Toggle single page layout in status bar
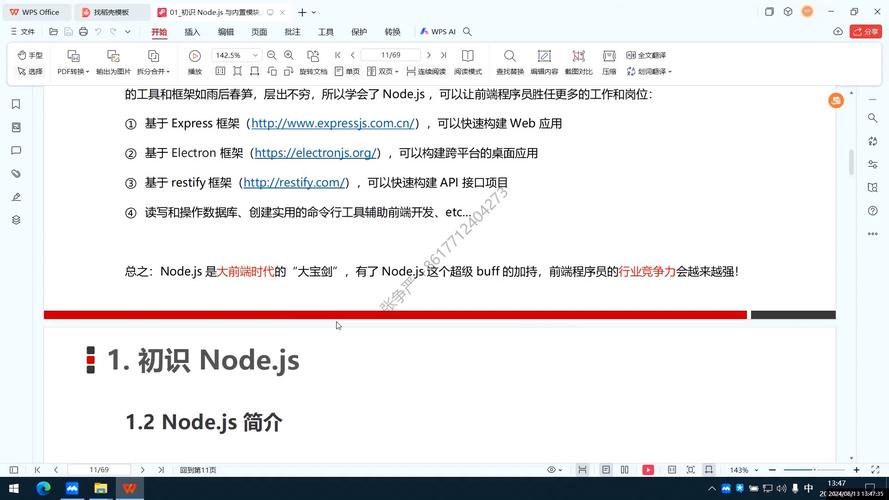The height and width of the screenshot is (500, 889). [x=606, y=470]
